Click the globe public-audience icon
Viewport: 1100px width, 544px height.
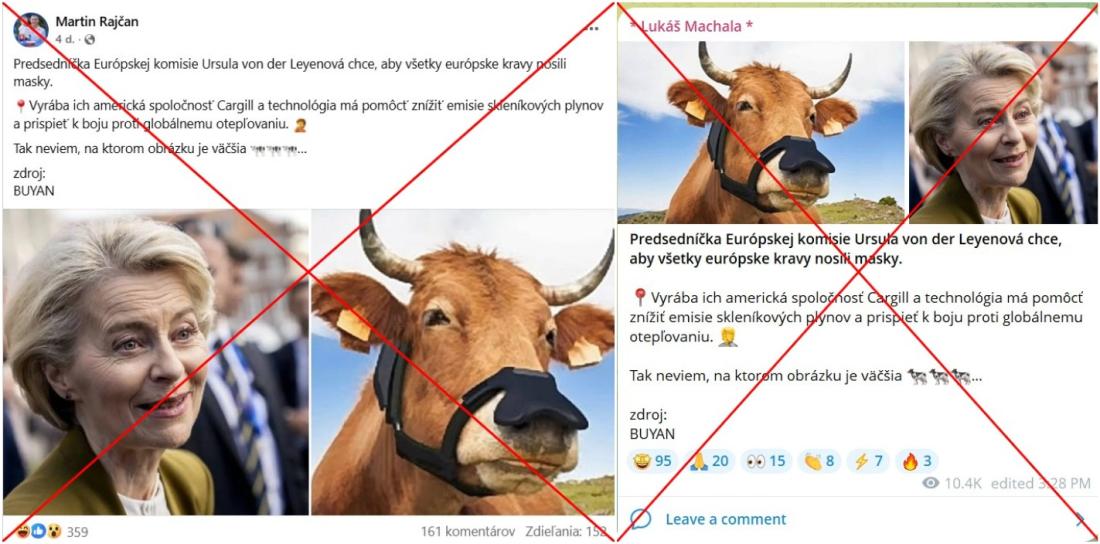[x=90, y=39]
